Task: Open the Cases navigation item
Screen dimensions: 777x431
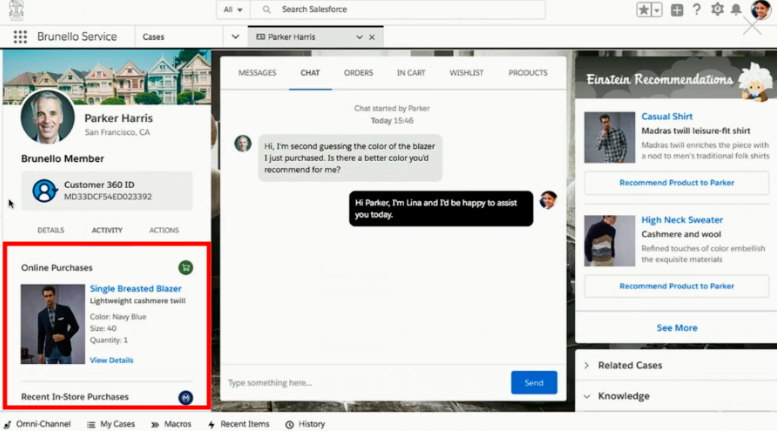Action: 153,37
